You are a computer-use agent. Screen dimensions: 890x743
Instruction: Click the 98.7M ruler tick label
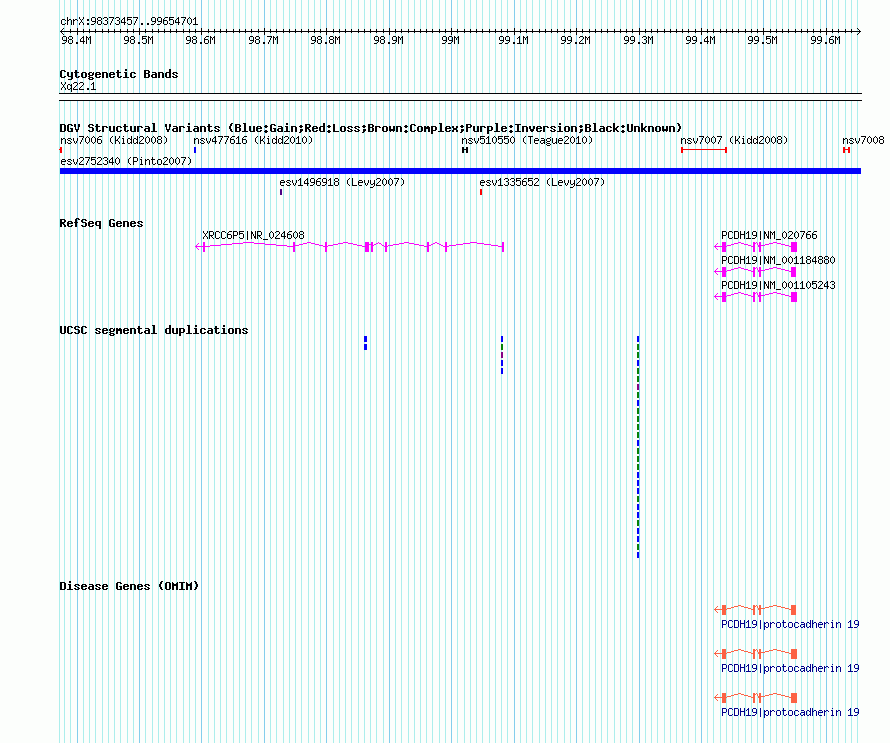coord(263,40)
